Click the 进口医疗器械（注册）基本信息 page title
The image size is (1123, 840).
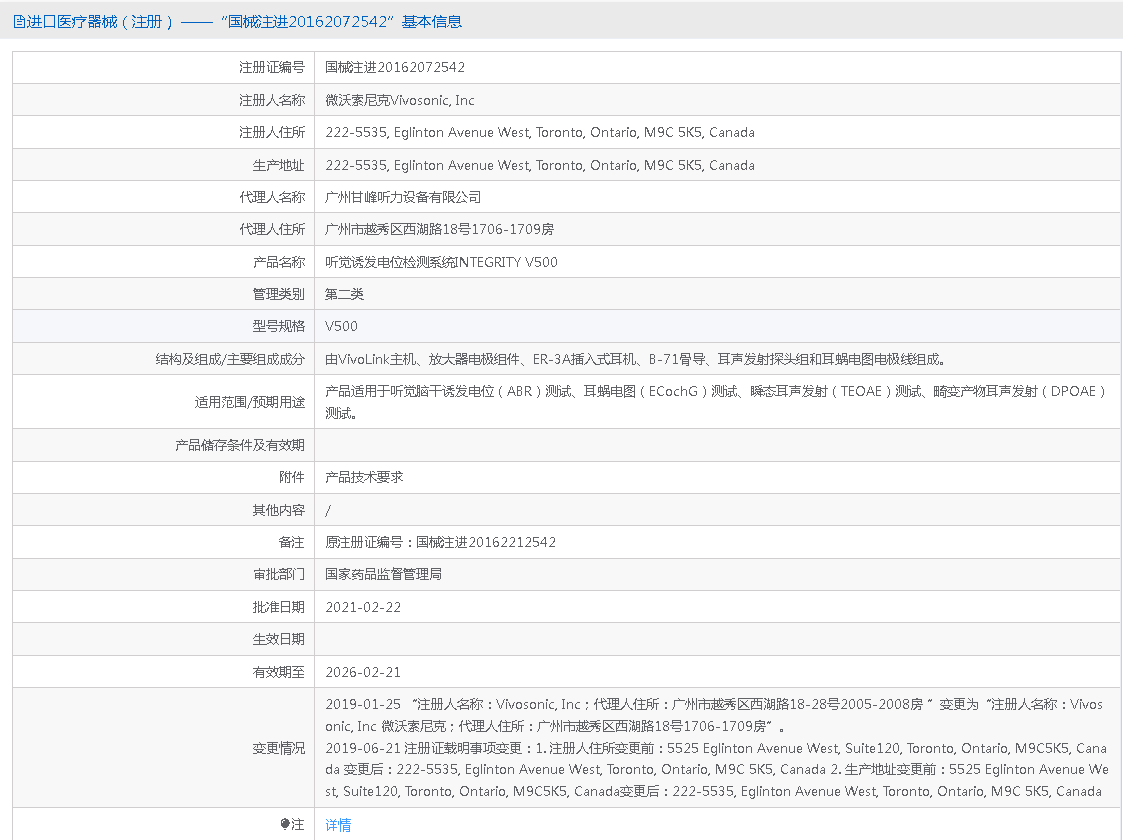click(x=240, y=21)
